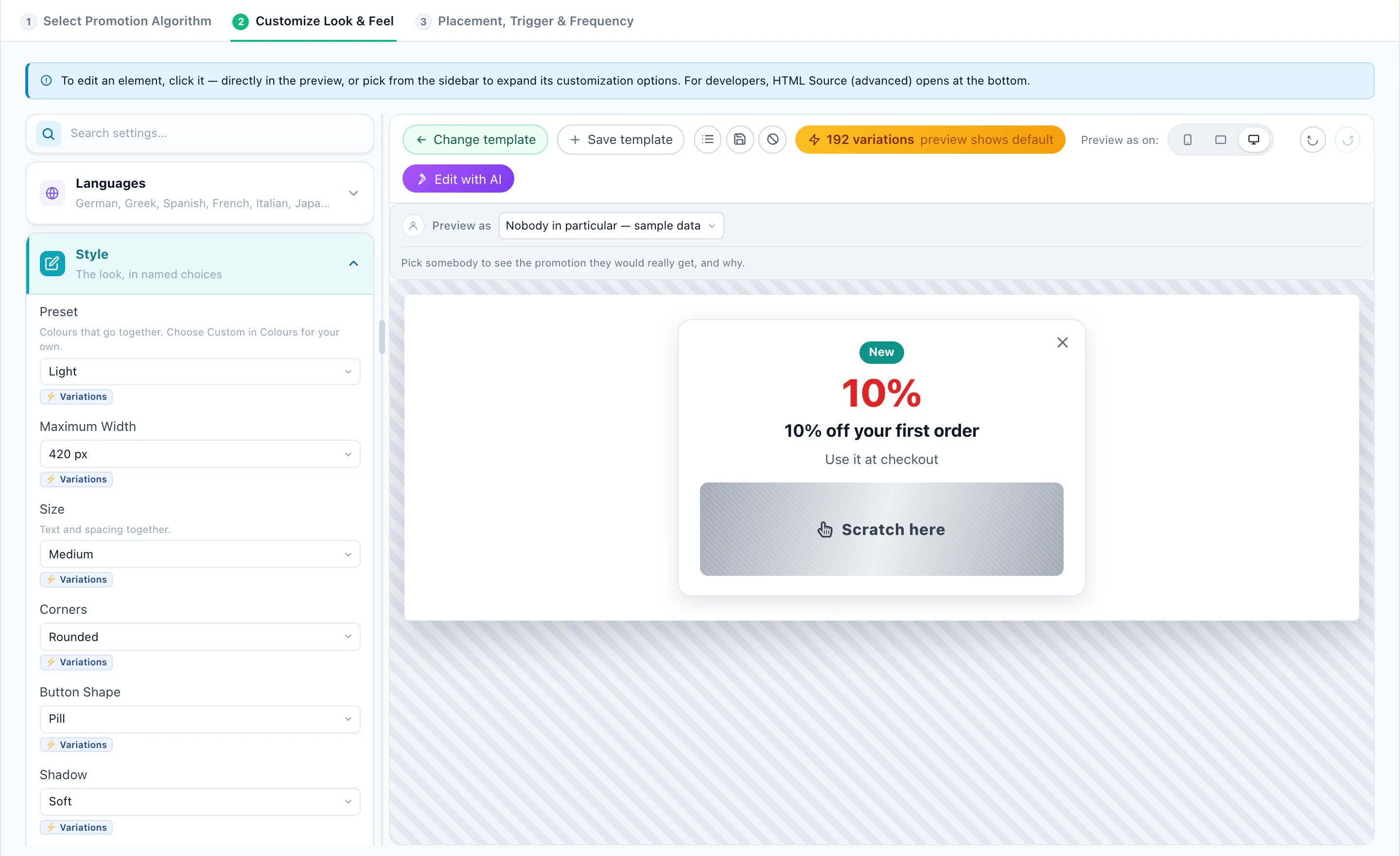Open Customize Look & Feel step
The image size is (1400, 856).
coord(313,21)
